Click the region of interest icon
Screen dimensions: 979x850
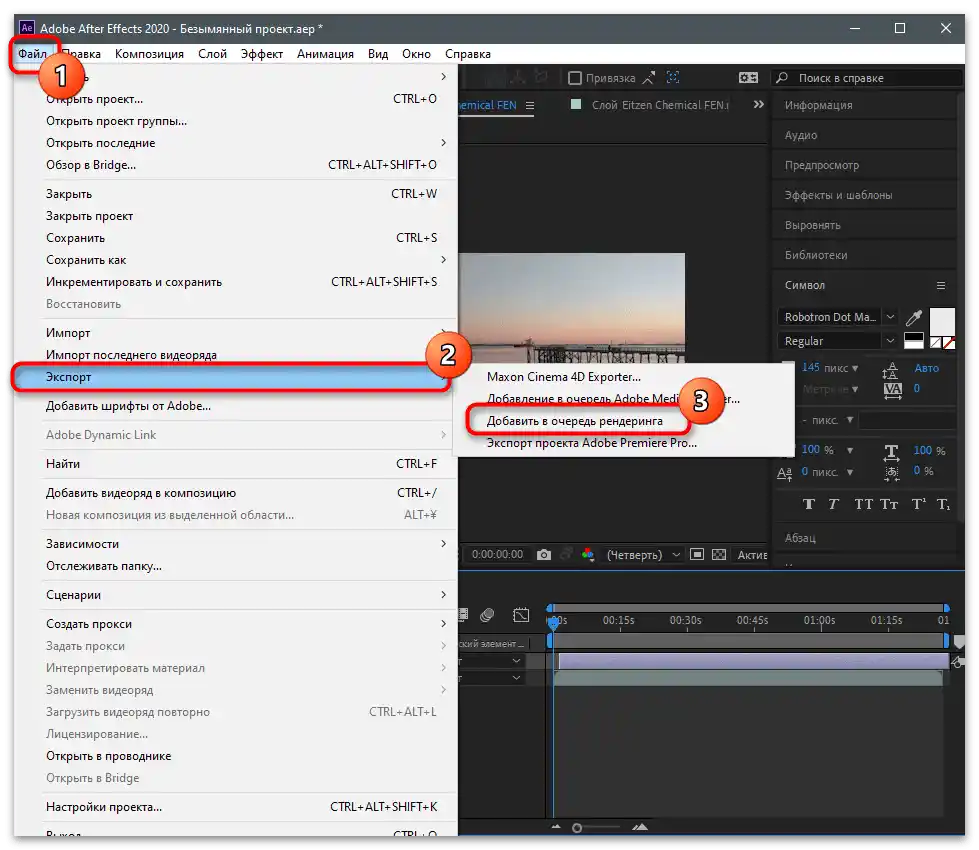697,555
